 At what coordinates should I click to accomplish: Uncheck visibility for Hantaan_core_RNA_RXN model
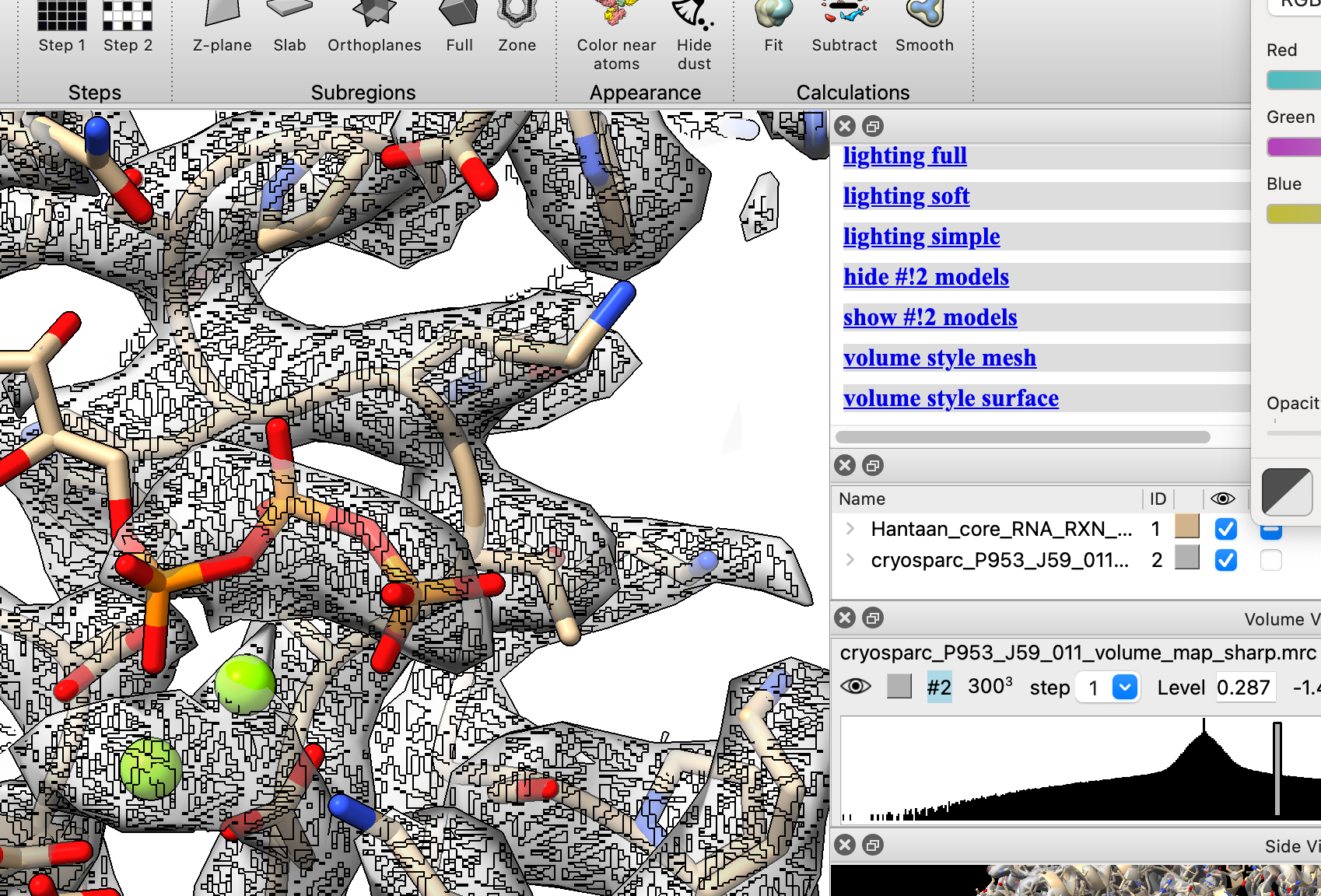click(x=1225, y=529)
